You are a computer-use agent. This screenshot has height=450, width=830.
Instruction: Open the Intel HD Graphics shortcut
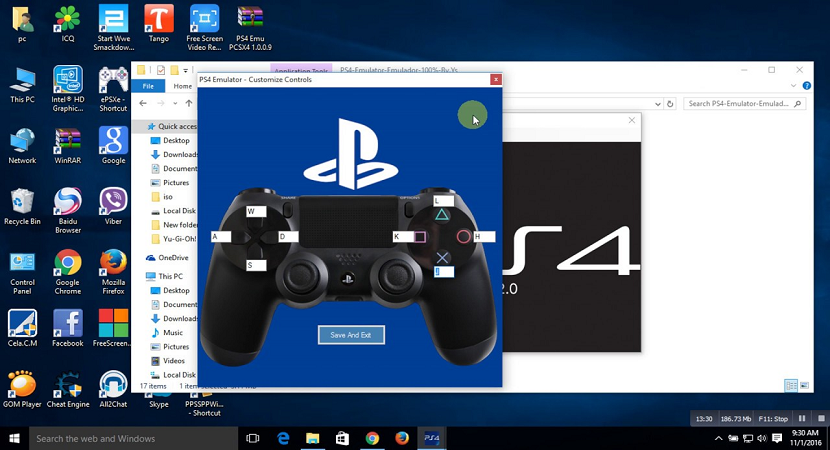[x=68, y=88]
